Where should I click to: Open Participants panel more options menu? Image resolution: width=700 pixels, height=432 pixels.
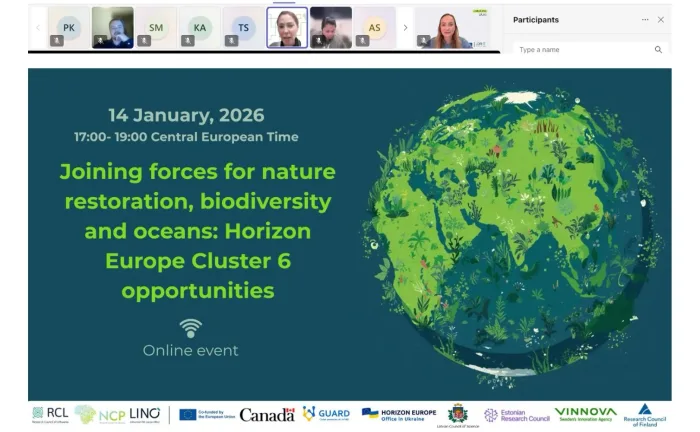(x=645, y=19)
